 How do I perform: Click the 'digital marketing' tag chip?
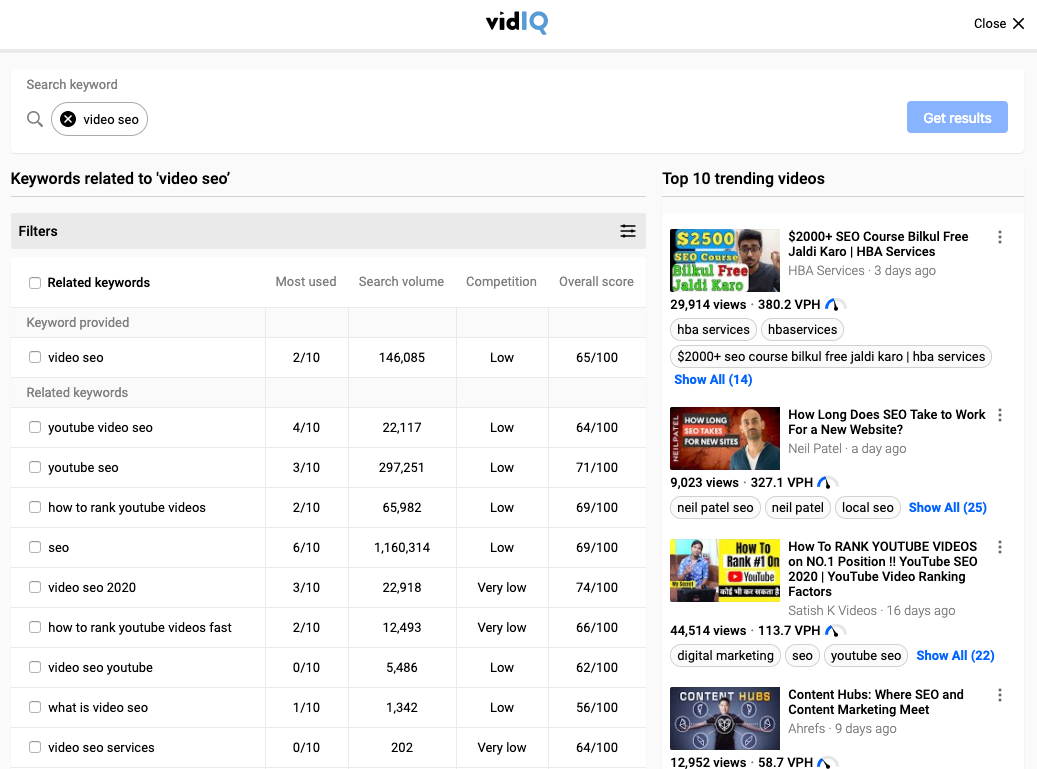click(725, 656)
